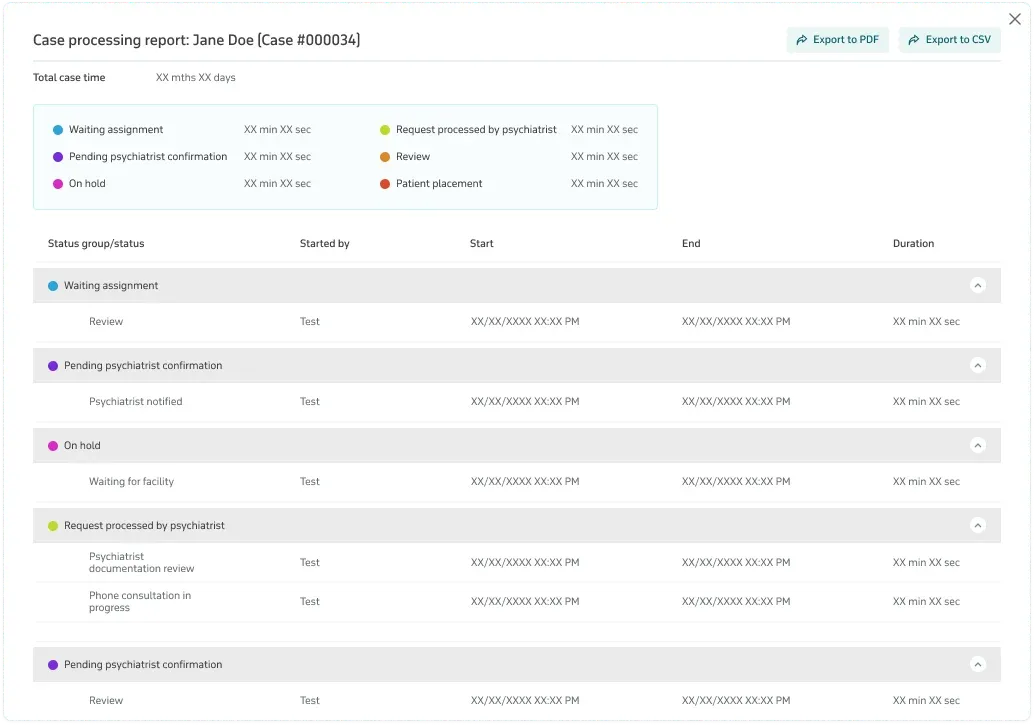1034x725 pixels.
Task: Click magenta dot beside On hold in legend
Action: click(x=58, y=184)
